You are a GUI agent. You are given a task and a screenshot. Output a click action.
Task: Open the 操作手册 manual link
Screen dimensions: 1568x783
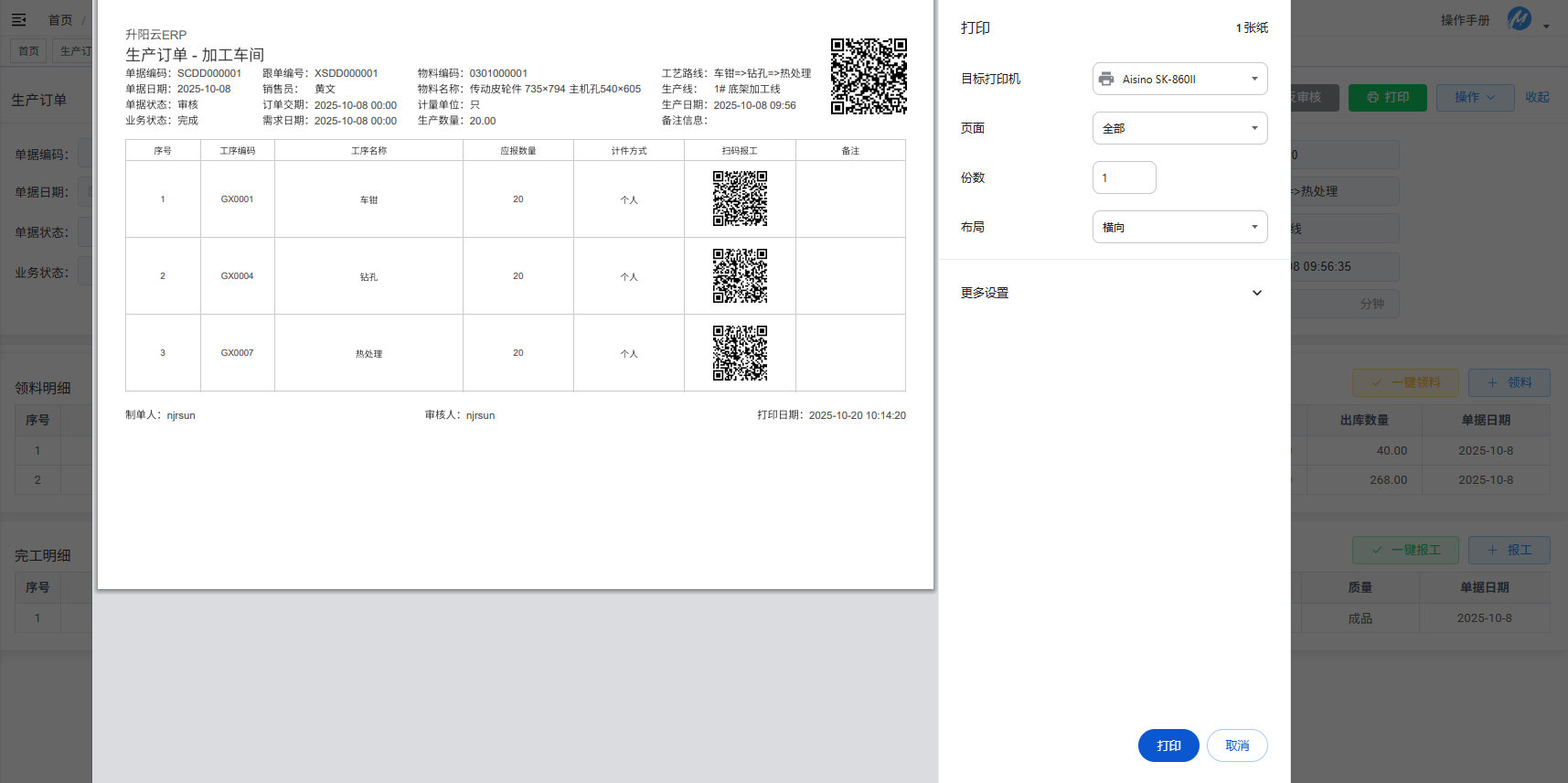click(x=1465, y=20)
